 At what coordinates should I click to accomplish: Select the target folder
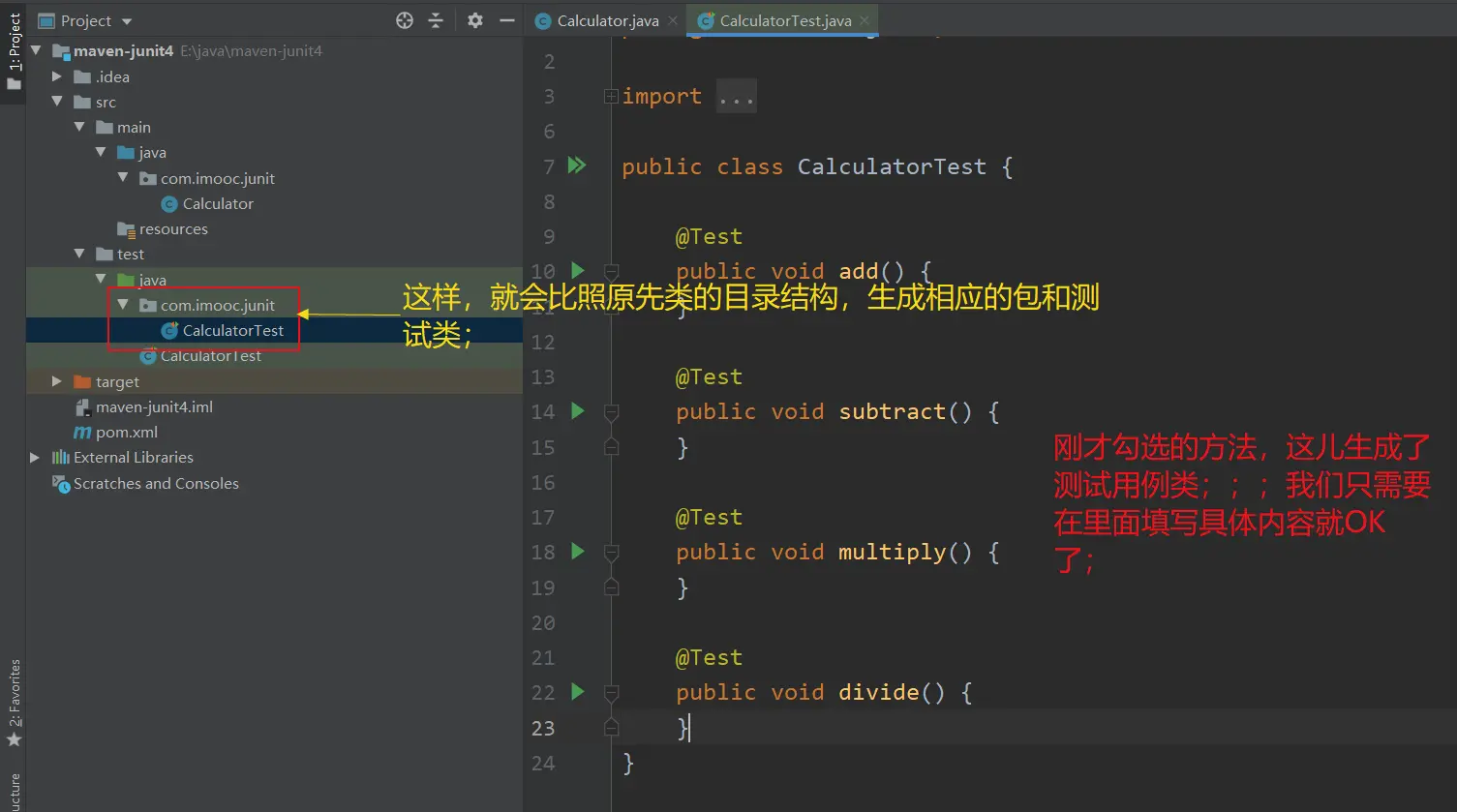pyautogui.click(x=117, y=381)
